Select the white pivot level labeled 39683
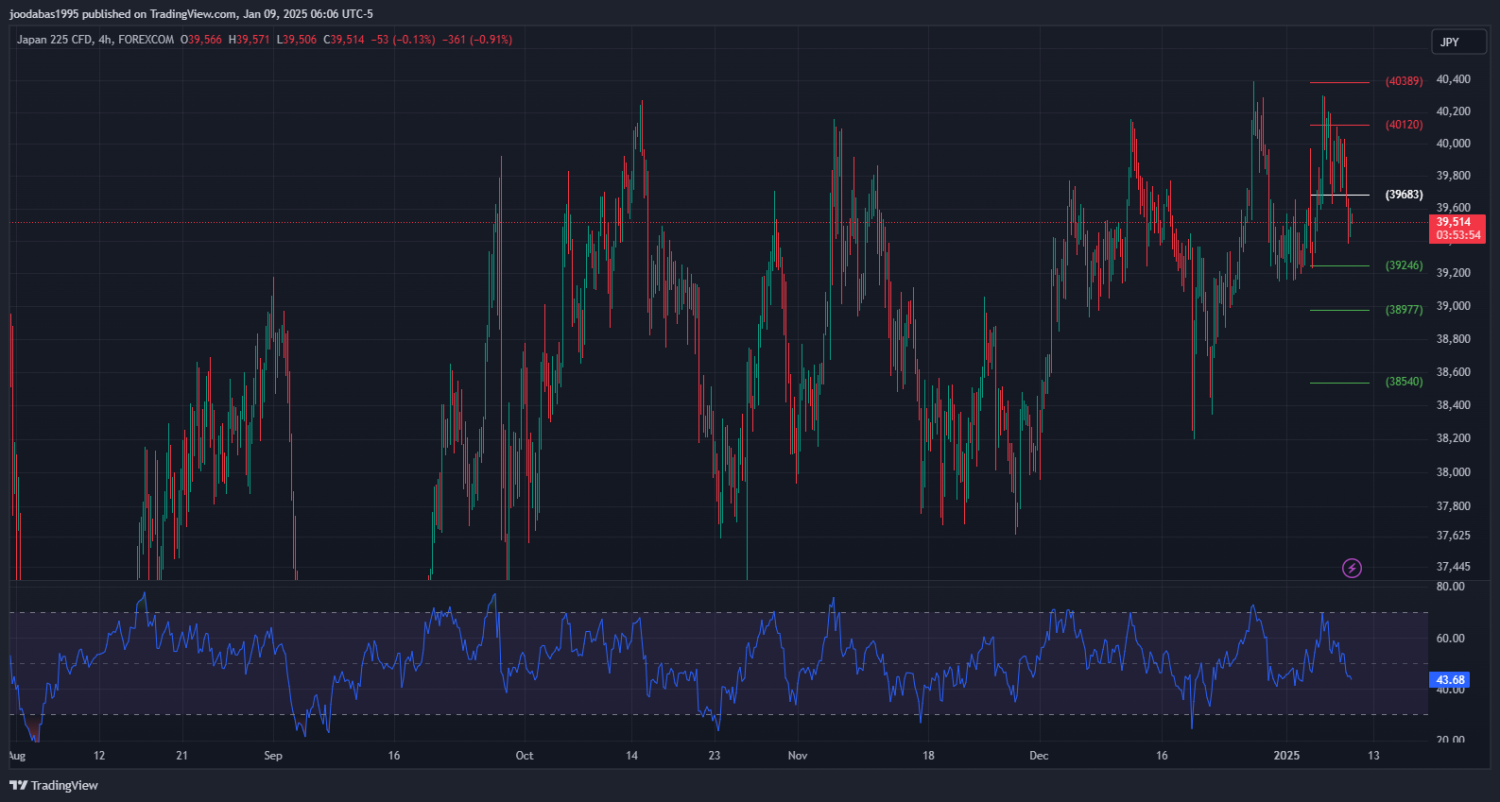 pyautogui.click(x=1404, y=194)
